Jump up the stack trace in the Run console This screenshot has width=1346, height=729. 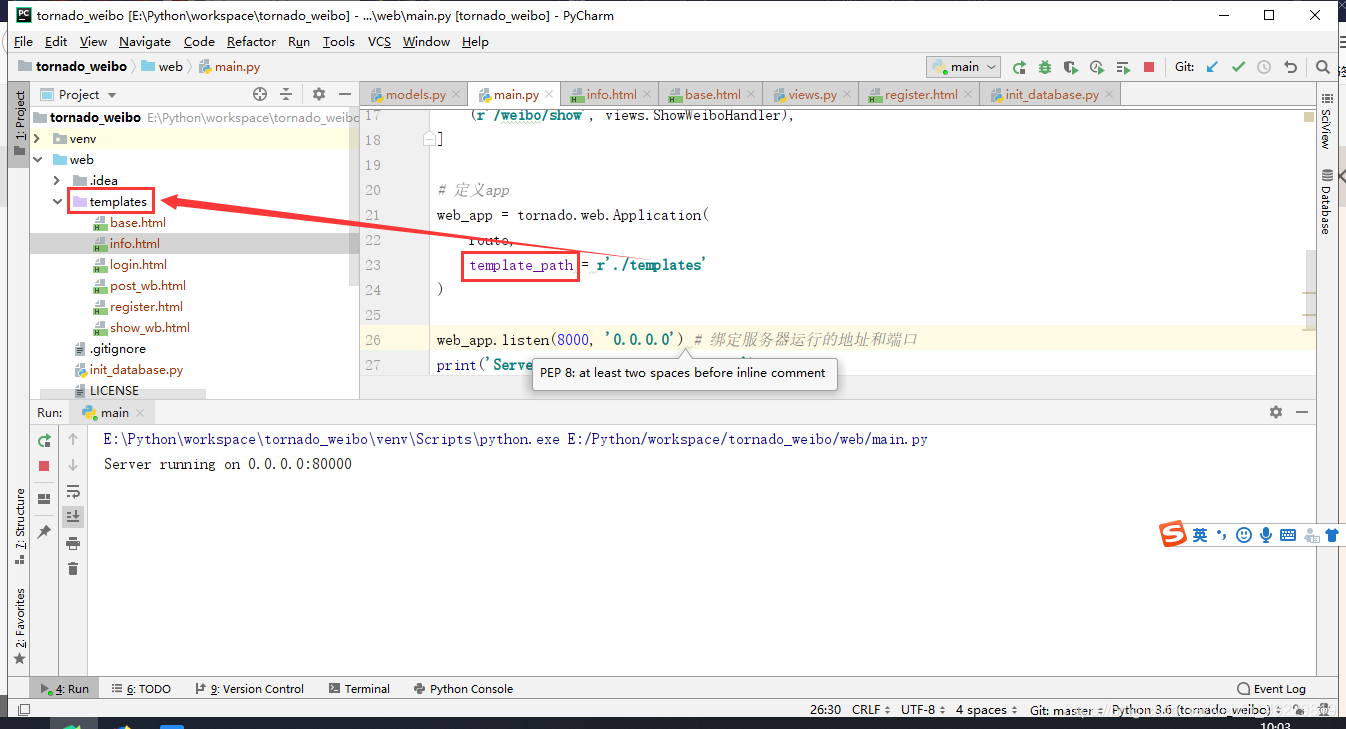point(73,439)
